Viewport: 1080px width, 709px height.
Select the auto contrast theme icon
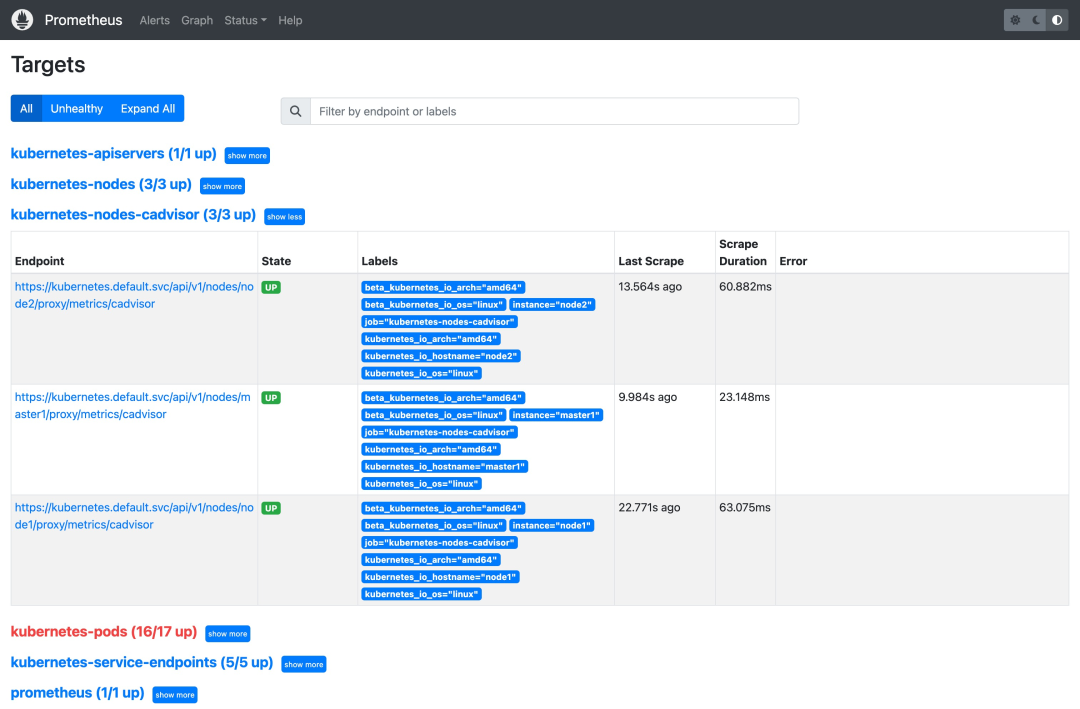[1057, 20]
